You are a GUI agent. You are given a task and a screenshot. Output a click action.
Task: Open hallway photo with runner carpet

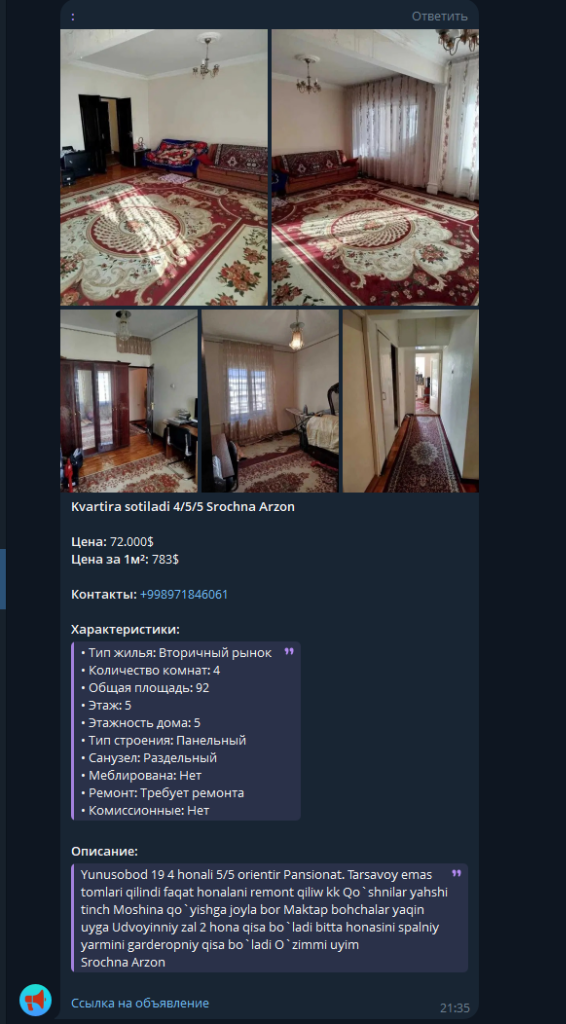click(x=411, y=401)
